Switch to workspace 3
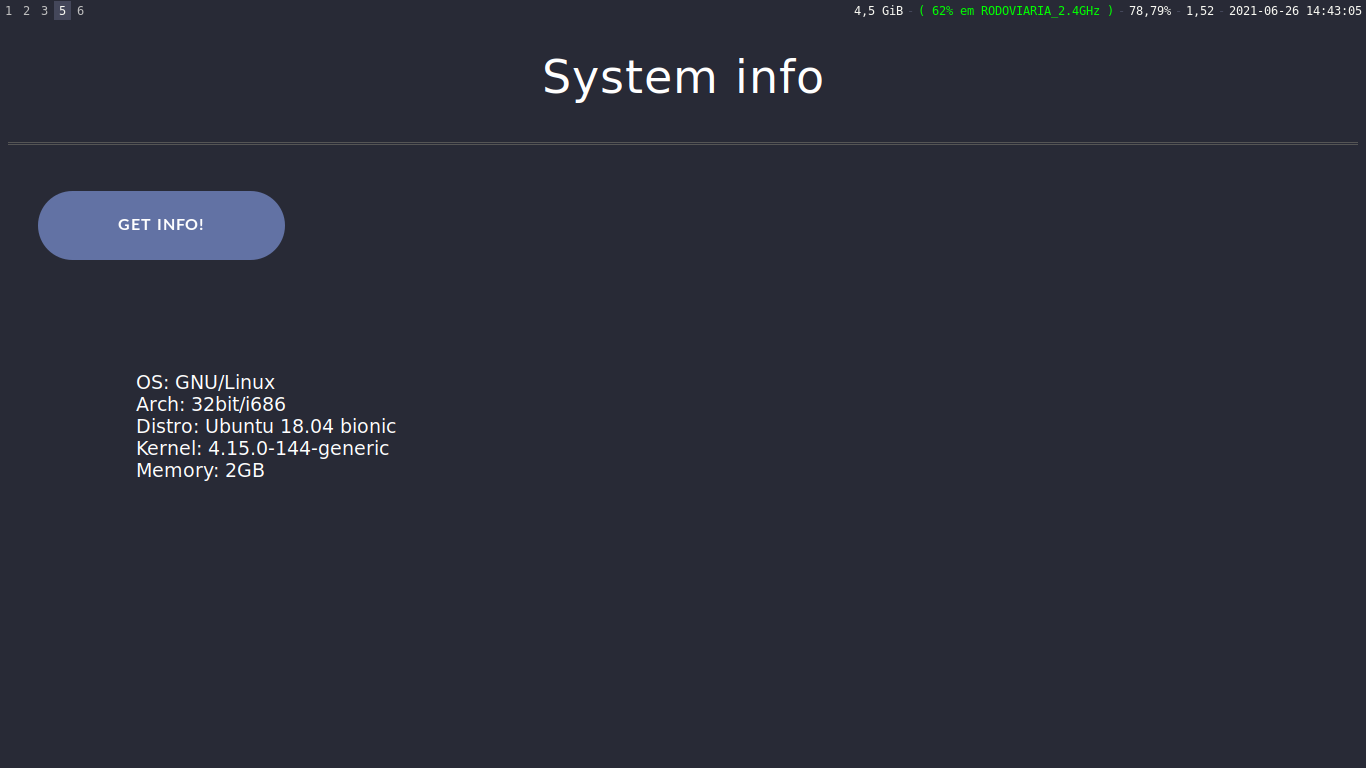This screenshot has height=768, width=1366. (x=44, y=11)
